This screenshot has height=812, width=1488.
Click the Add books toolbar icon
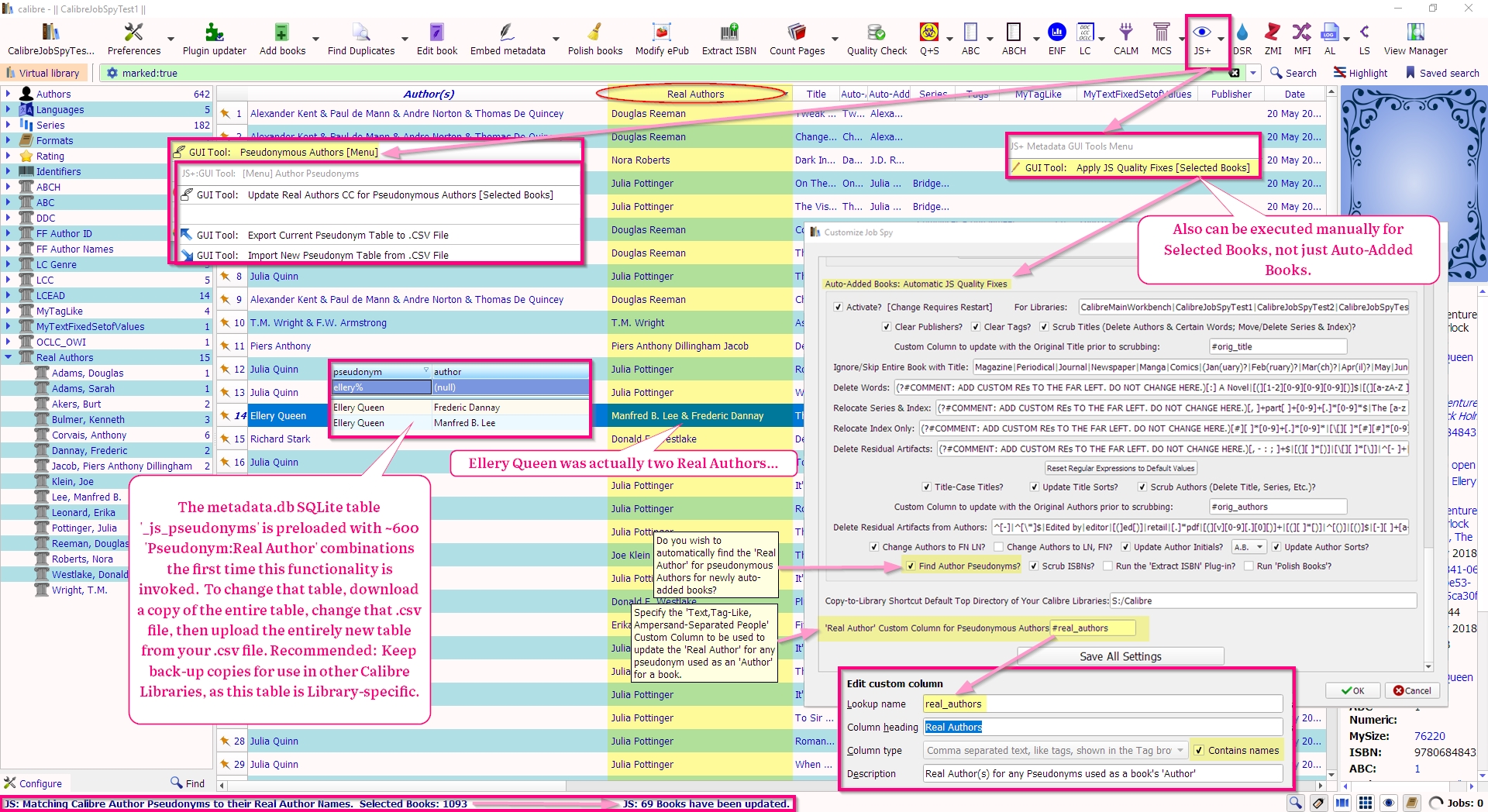[x=282, y=39]
